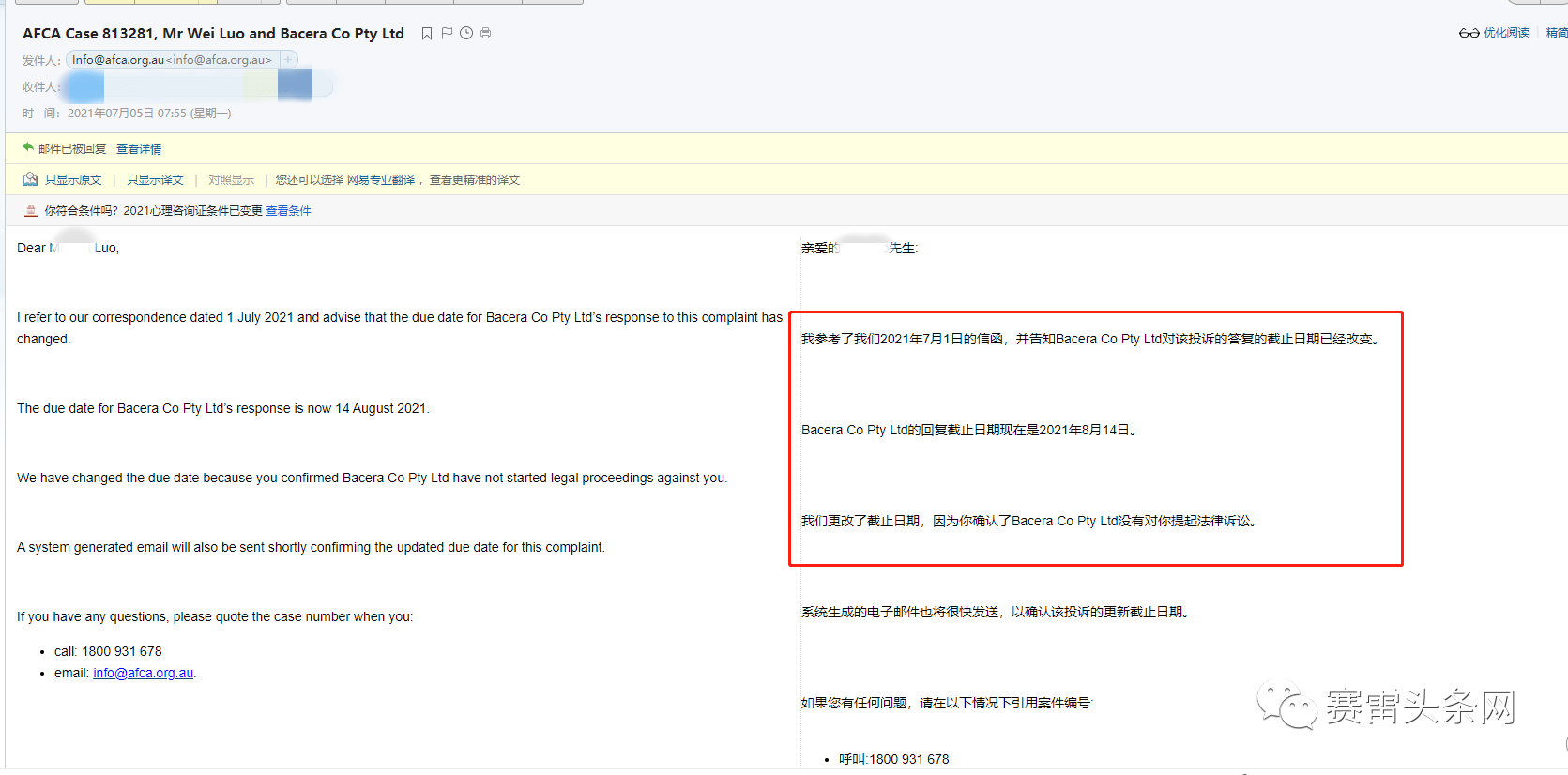
Task: Click the 邮件已被回复 status text
Action: [x=72, y=149]
